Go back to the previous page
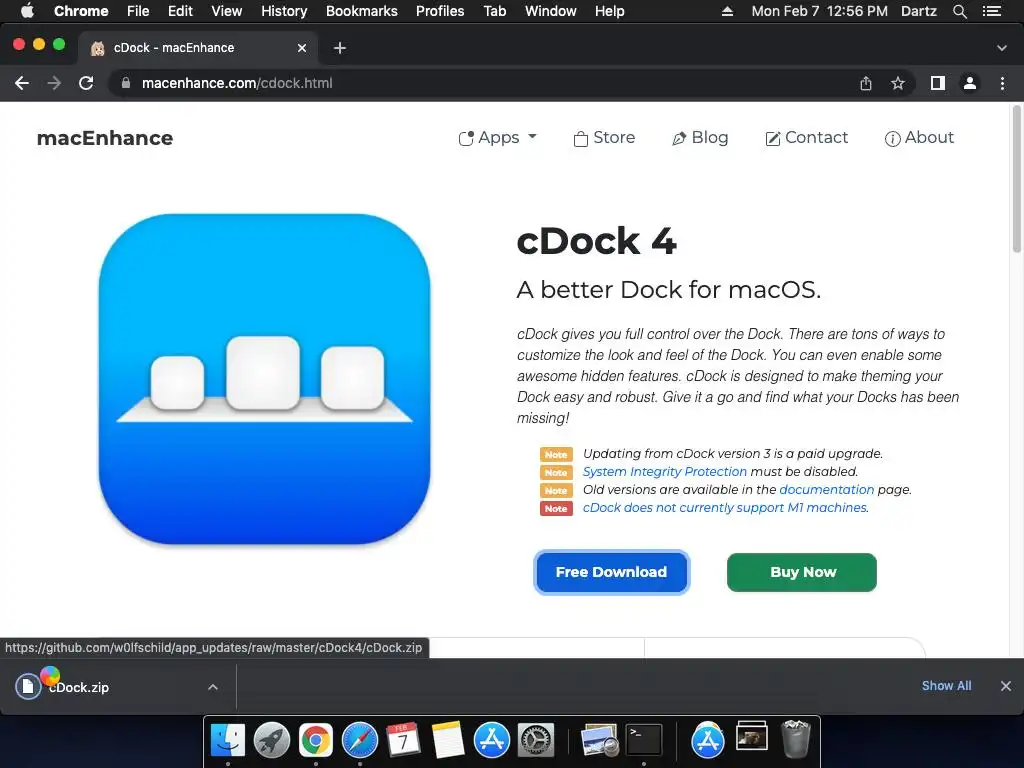1024x768 pixels. [x=22, y=83]
